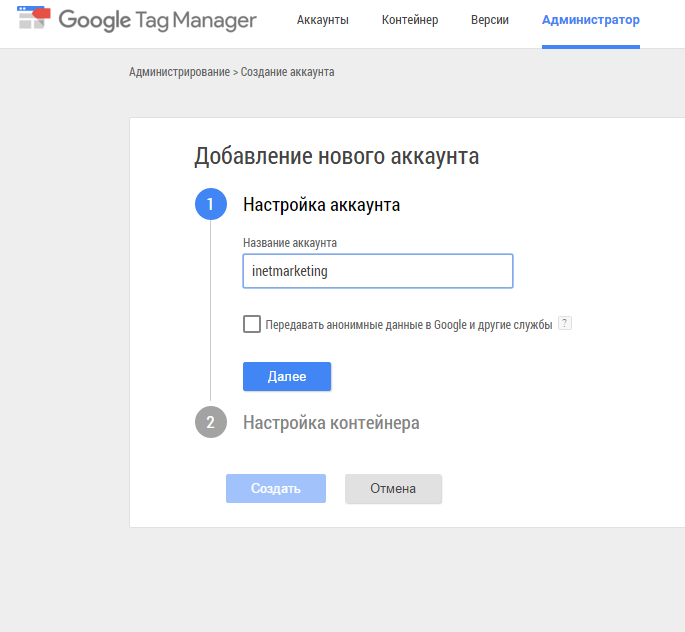This screenshot has width=685, height=632.
Task: Click the Google Tag Manager logo icon
Action: pos(34,18)
